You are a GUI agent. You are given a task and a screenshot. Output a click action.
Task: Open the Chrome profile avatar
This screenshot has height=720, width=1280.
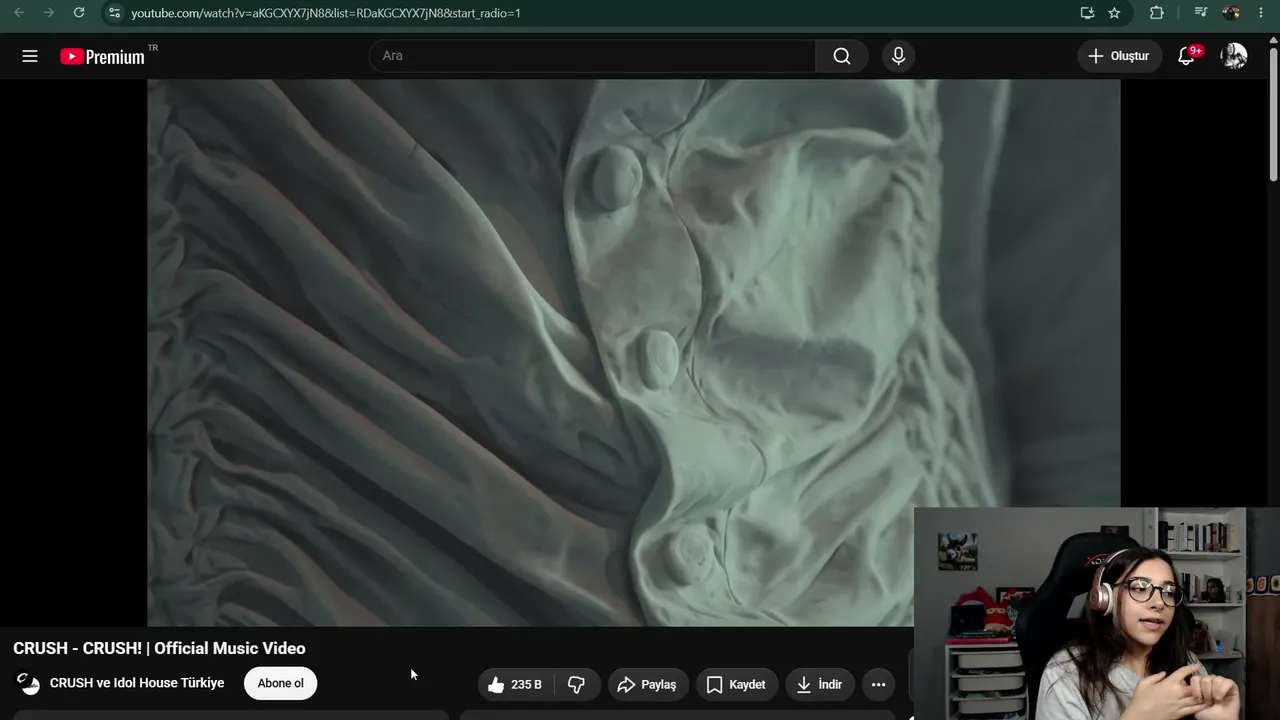(1231, 13)
